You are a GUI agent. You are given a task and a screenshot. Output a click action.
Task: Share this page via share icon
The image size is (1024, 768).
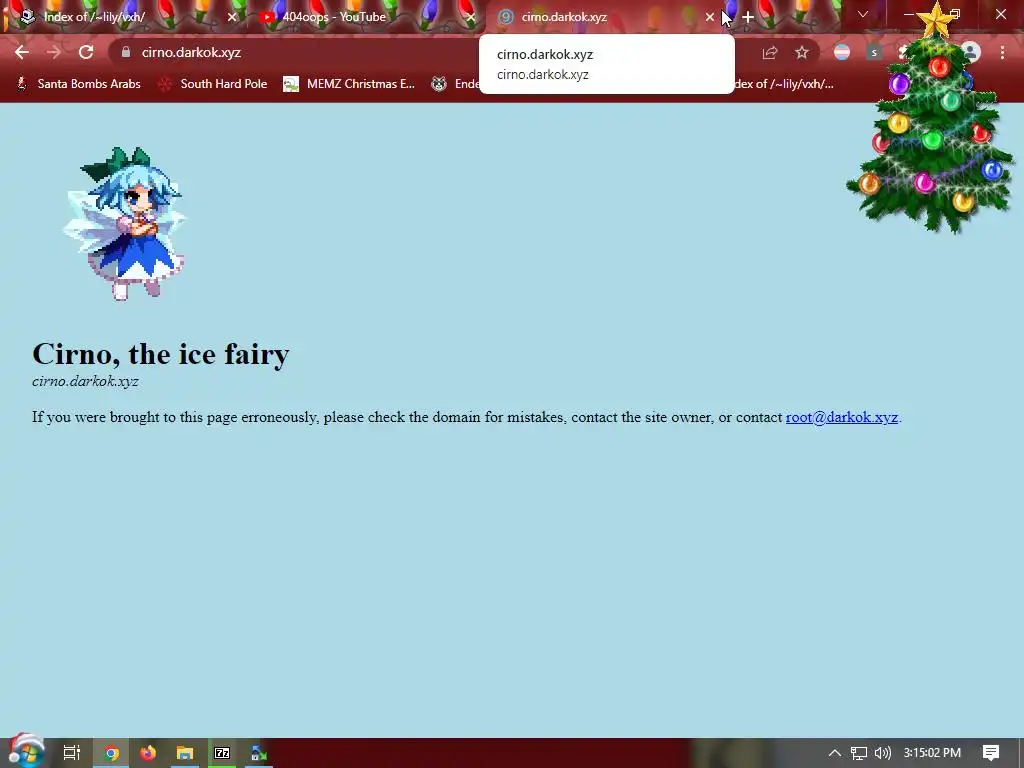pyautogui.click(x=770, y=53)
